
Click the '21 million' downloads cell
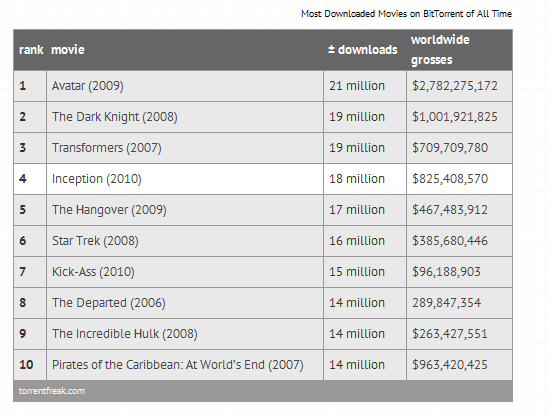[x=365, y=86]
